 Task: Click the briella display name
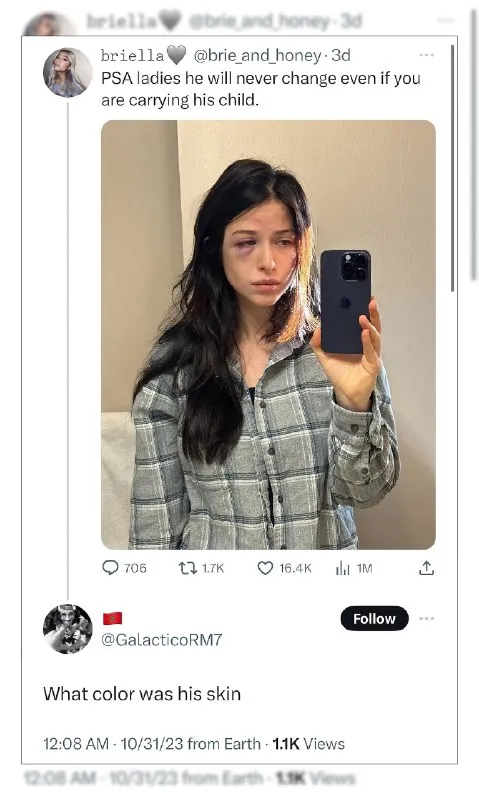click(133, 55)
